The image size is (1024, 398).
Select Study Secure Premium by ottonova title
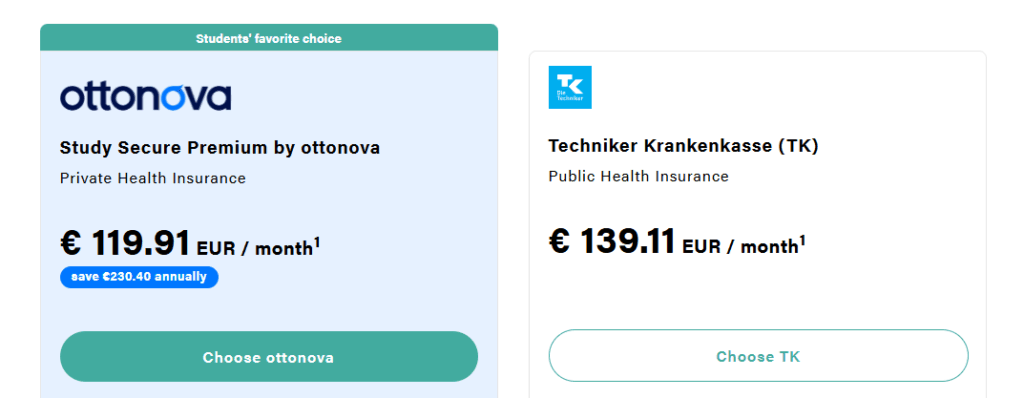219,148
